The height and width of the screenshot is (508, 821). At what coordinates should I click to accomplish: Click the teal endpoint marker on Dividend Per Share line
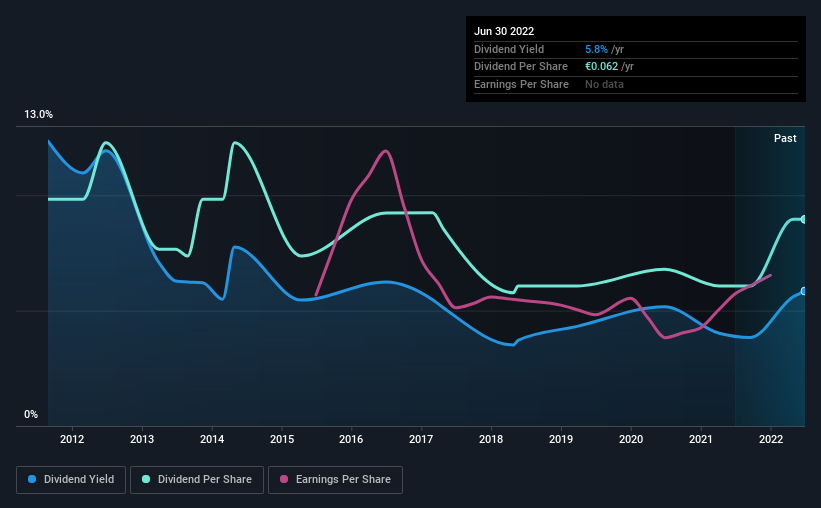click(x=803, y=219)
